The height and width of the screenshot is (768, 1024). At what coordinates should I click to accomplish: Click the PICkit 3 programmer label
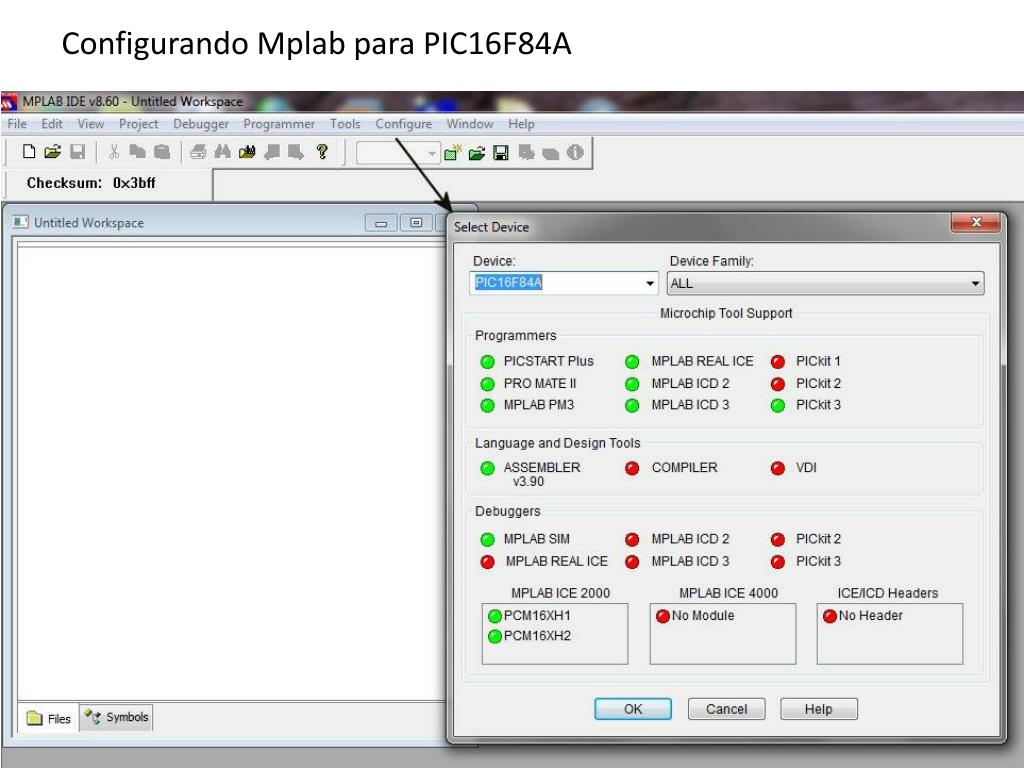pyautogui.click(x=818, y=405)
